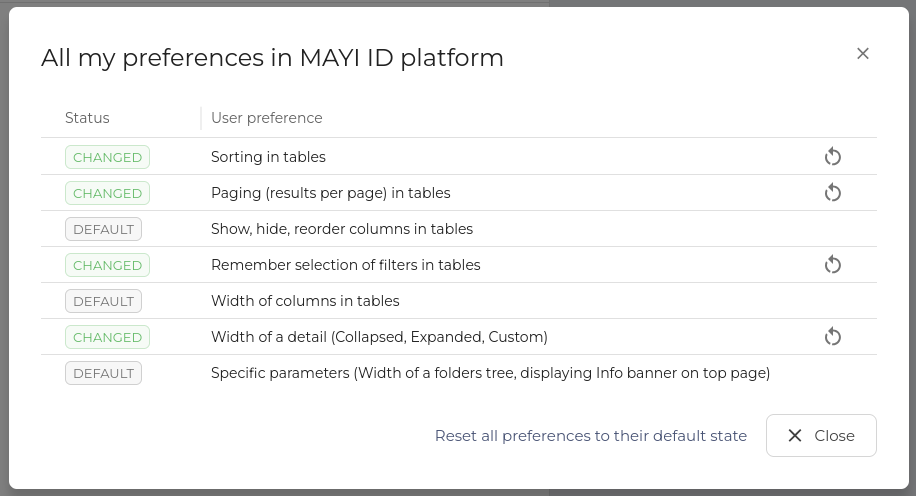Reset all preferences to their default state
Viewport: 916px width, 496px height.
point(590,436)
